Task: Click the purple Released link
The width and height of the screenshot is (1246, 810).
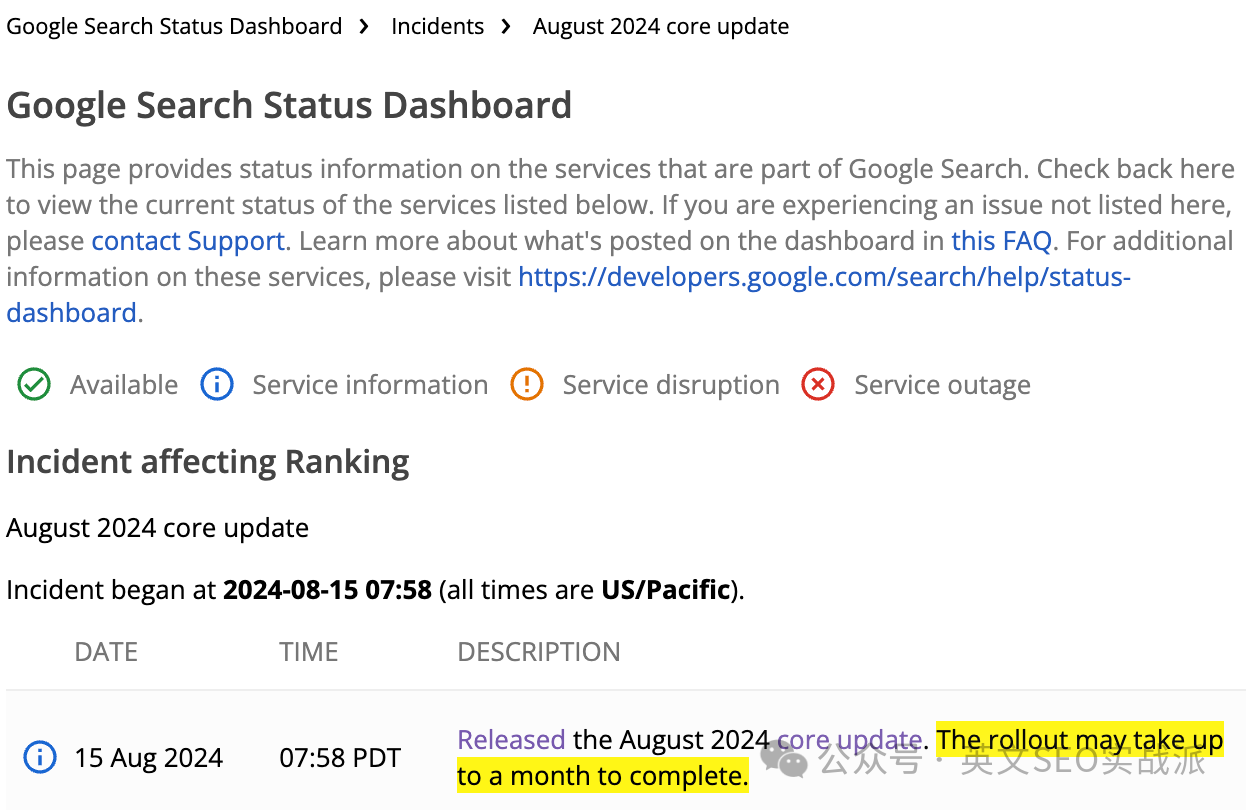Action: pos(511,740)
